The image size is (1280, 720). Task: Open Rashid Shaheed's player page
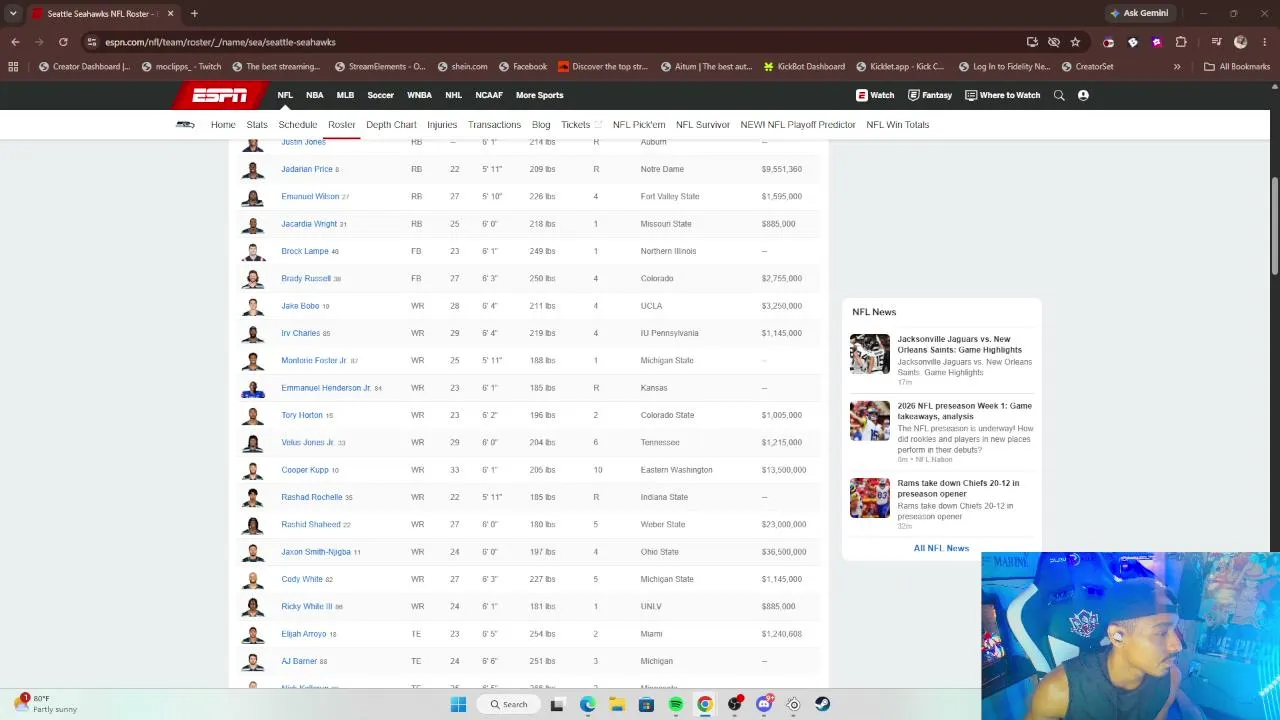click(x=311, y=525)
